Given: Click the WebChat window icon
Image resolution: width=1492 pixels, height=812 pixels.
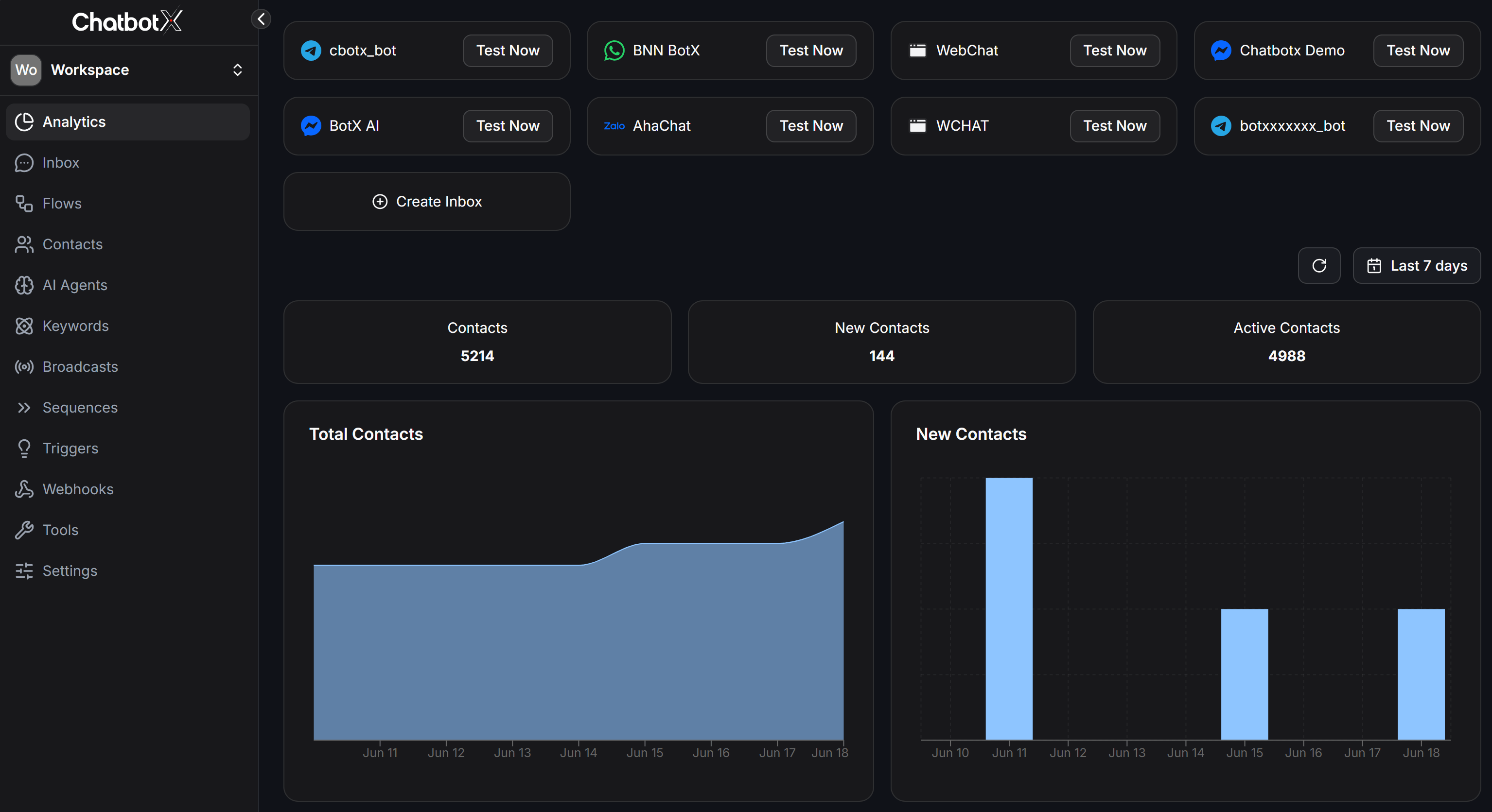Looking at the screenshot, I should [x=917, y=51].
